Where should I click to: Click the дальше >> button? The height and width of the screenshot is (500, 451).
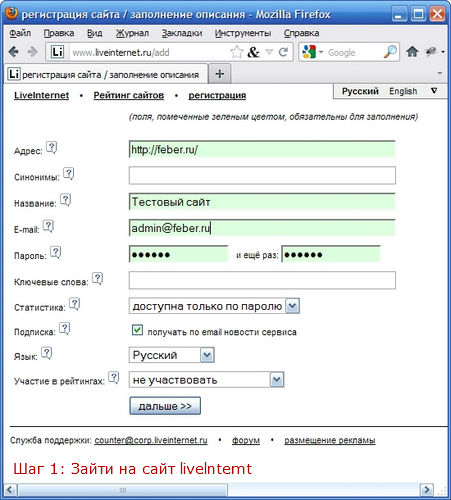tap(165, 406)
